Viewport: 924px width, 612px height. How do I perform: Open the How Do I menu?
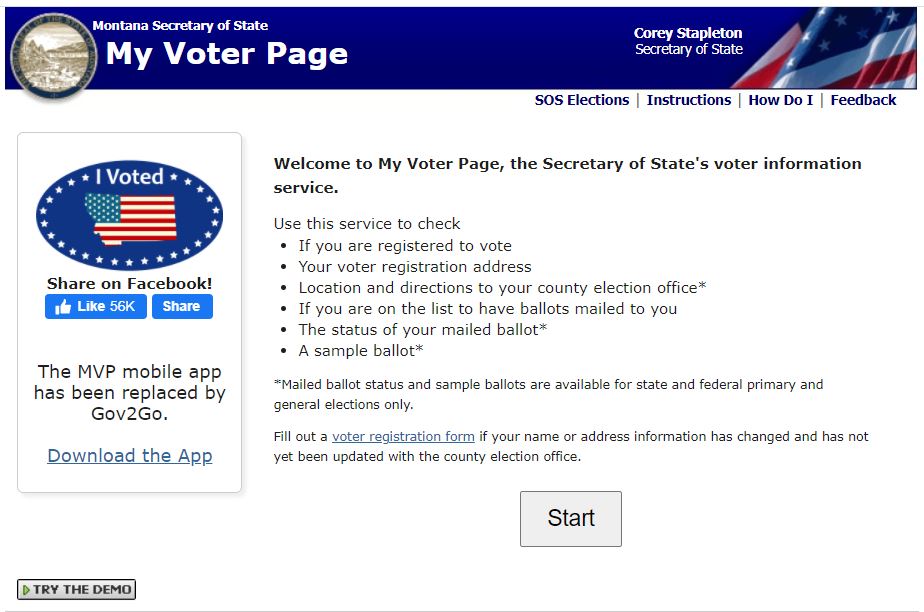780,100
